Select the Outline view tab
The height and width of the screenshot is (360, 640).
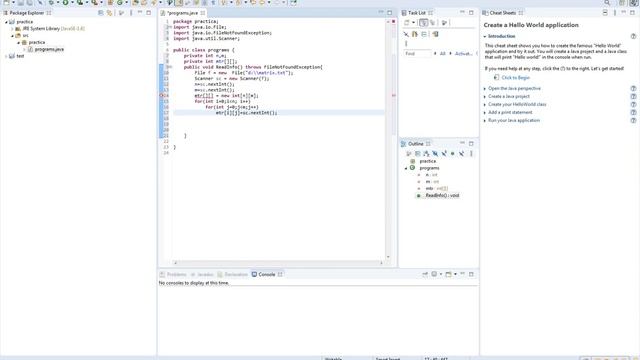coord(416,144)
